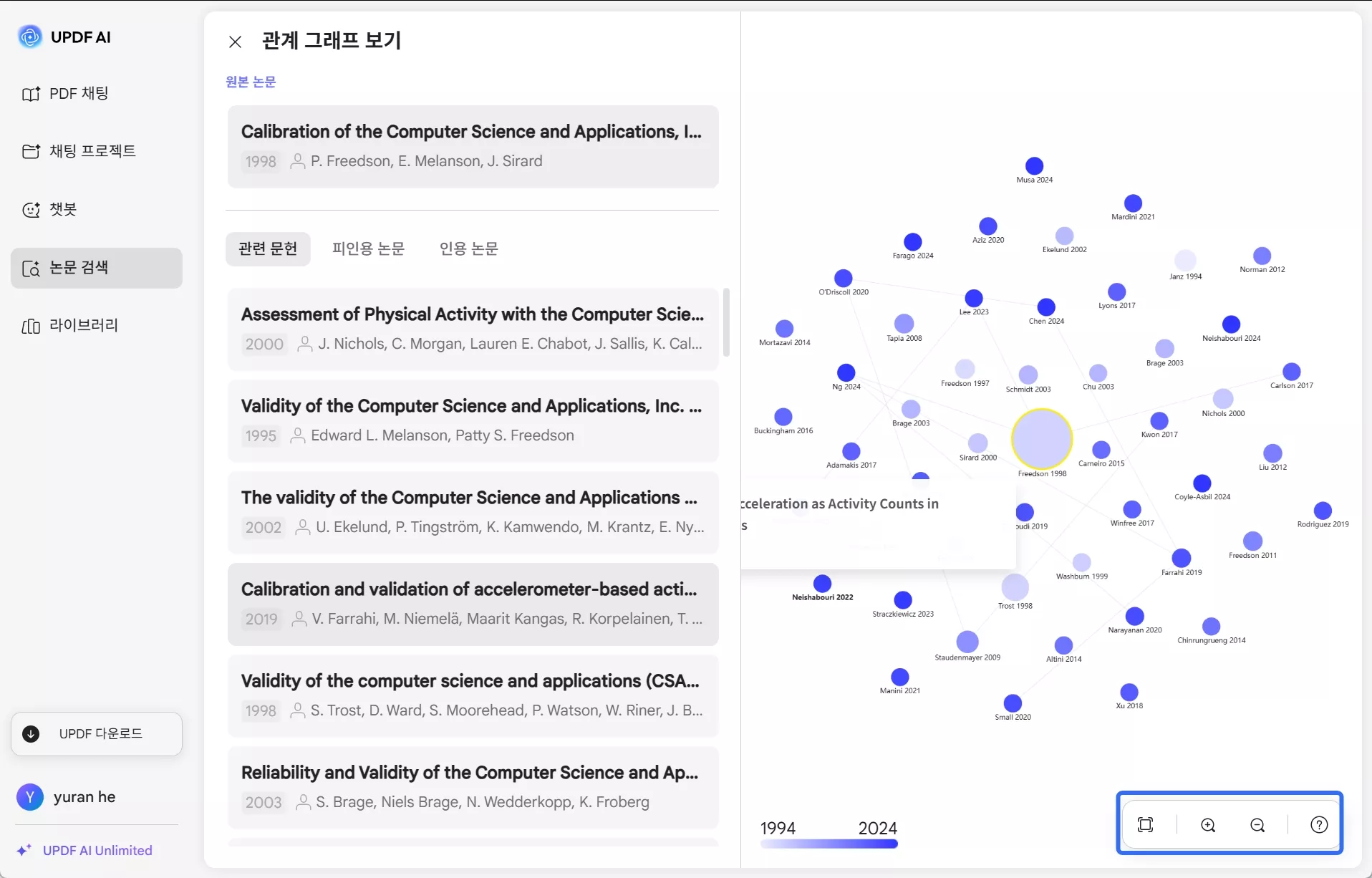The width and height of the screenshot is (1372, 878).
Task: Click the zoom out graph icon
Action: click(x=1257, y=825)
